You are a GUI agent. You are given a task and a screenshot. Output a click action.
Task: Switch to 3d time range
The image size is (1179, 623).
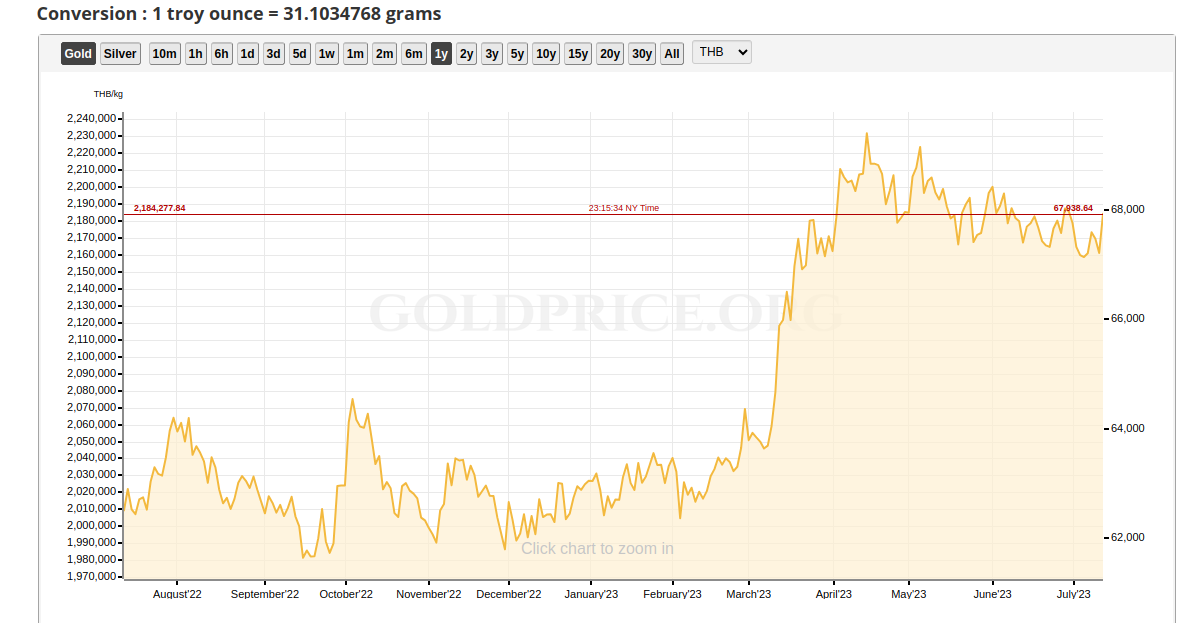(x=274, y=54)
